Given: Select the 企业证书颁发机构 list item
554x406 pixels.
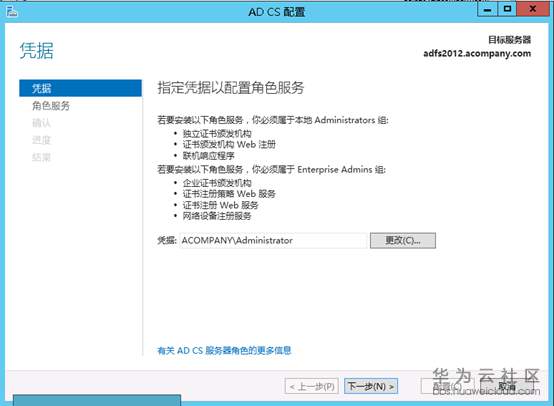Looking at the screenshot, I should click(217, 183).
